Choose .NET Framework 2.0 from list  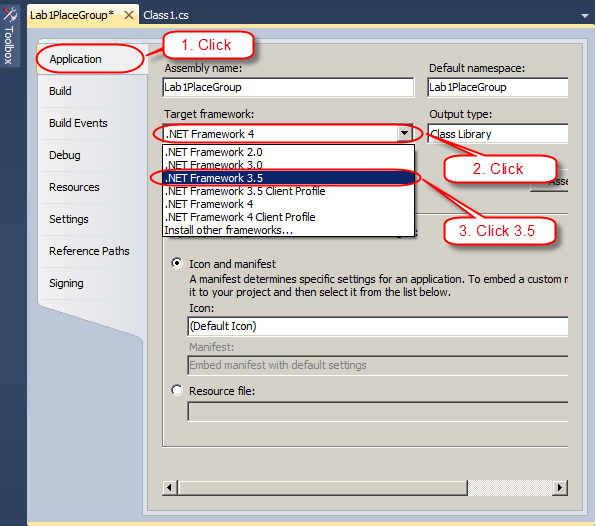pyautogui.click(x=288, y=152)
